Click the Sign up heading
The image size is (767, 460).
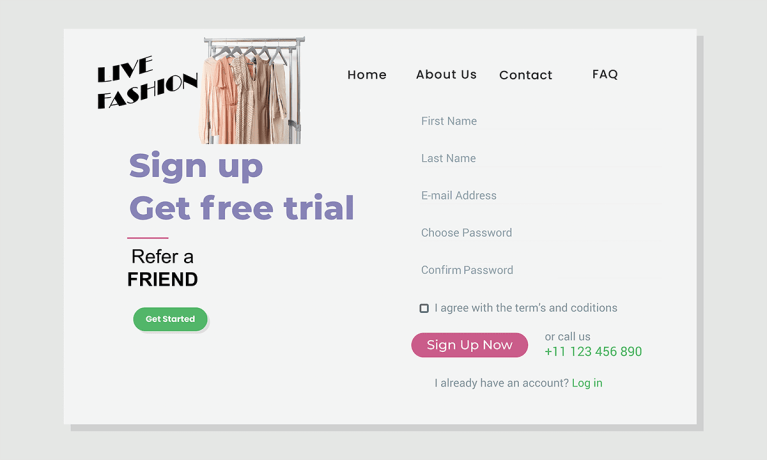coord(196,166)
